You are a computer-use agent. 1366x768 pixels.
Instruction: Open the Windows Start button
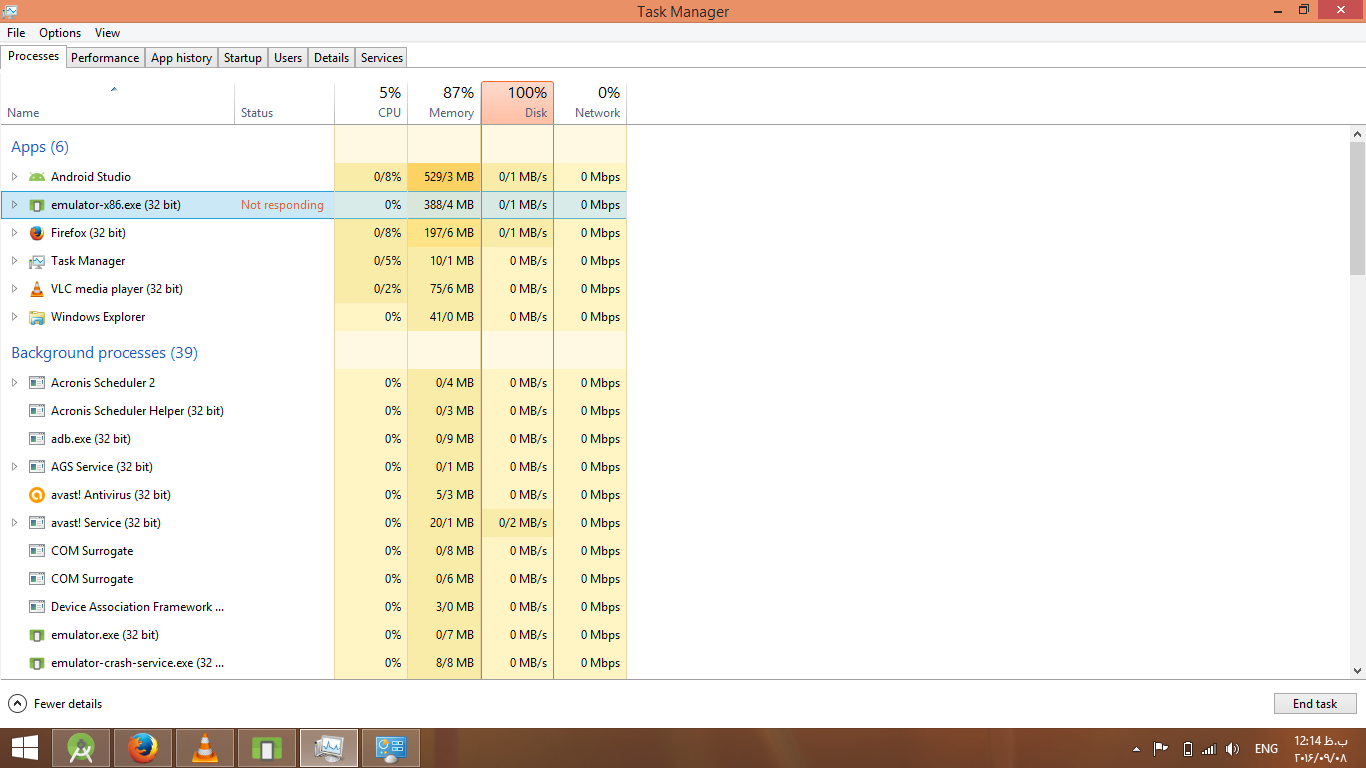(x=25, y=748)
